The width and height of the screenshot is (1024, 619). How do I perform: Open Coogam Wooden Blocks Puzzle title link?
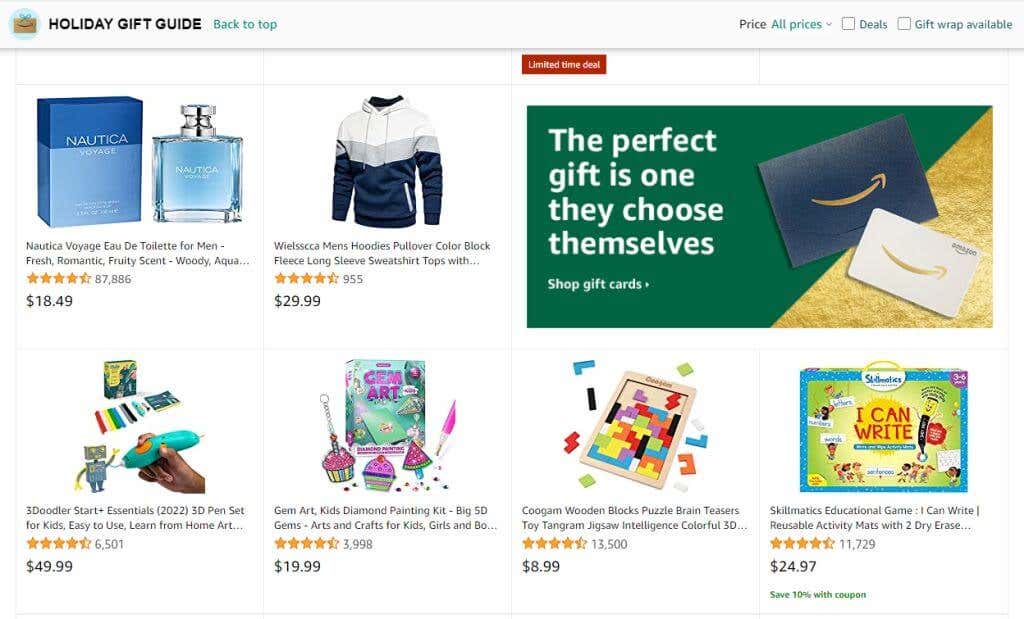click(634, 518)
